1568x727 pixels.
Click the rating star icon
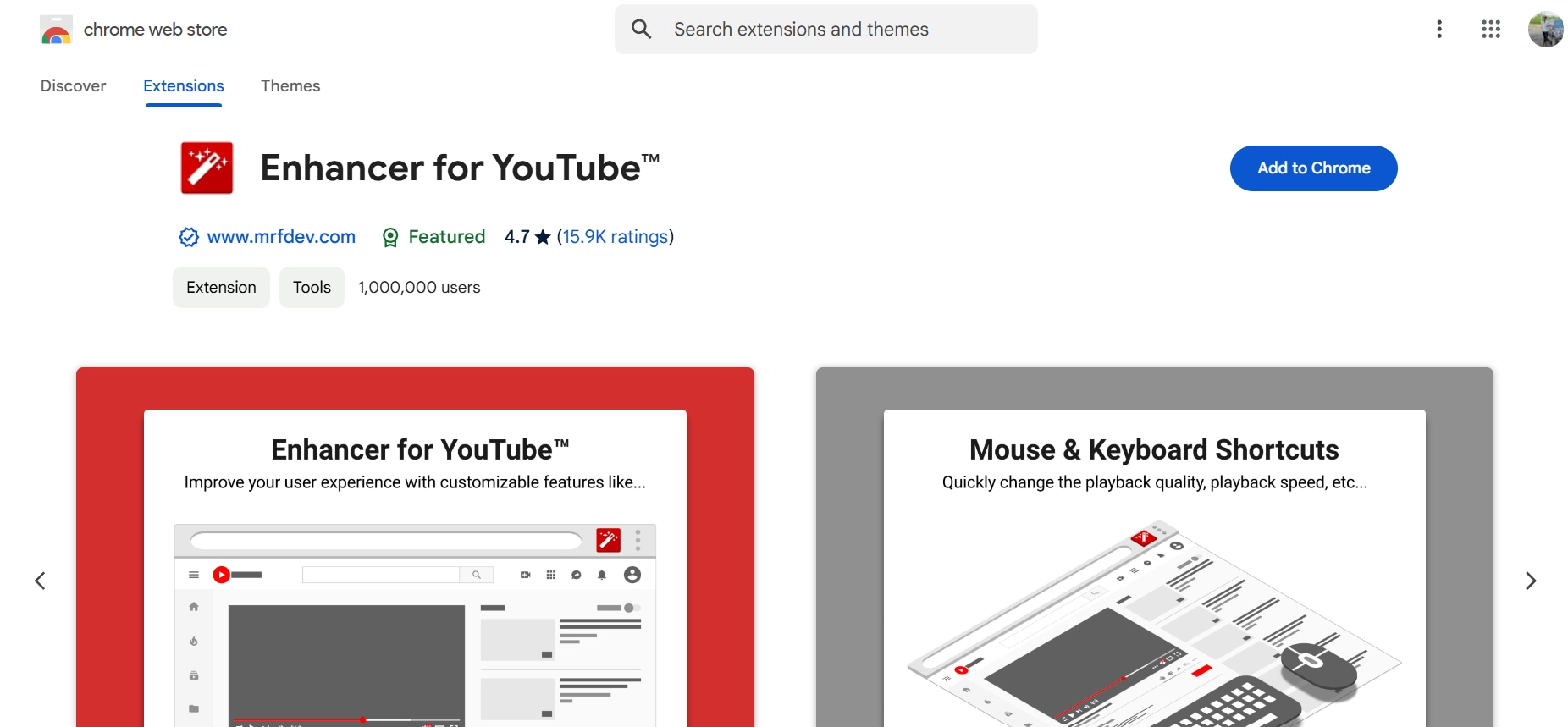pos(543,237)
